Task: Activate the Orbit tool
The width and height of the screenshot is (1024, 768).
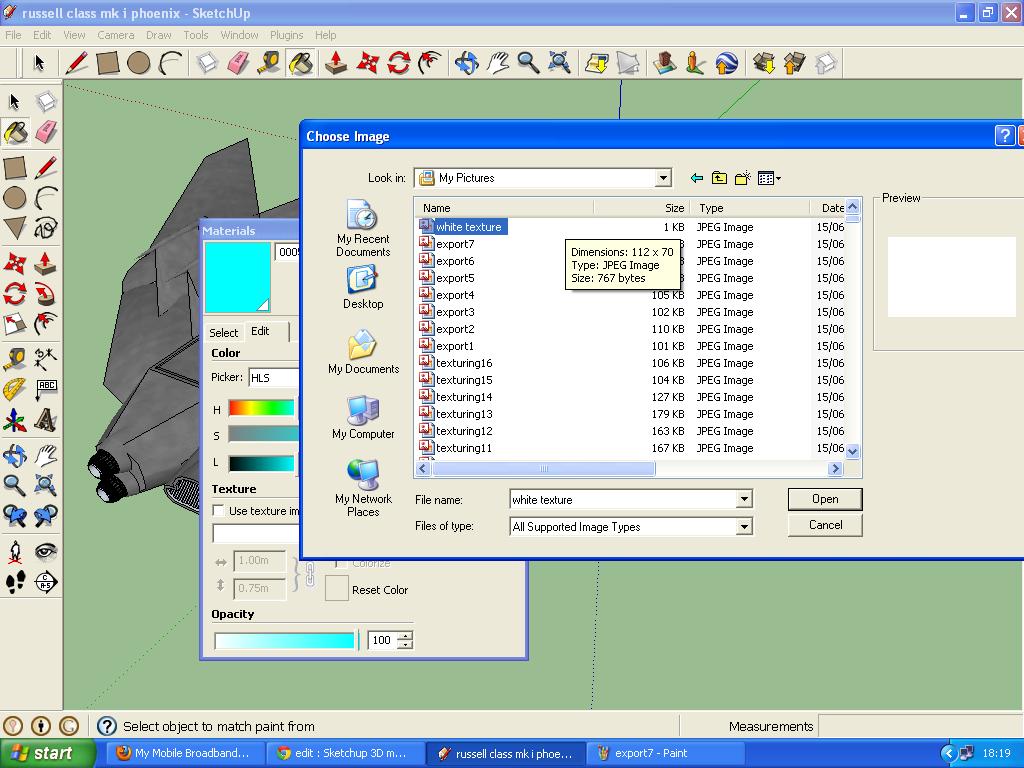Action: click(x=15, y=455)
